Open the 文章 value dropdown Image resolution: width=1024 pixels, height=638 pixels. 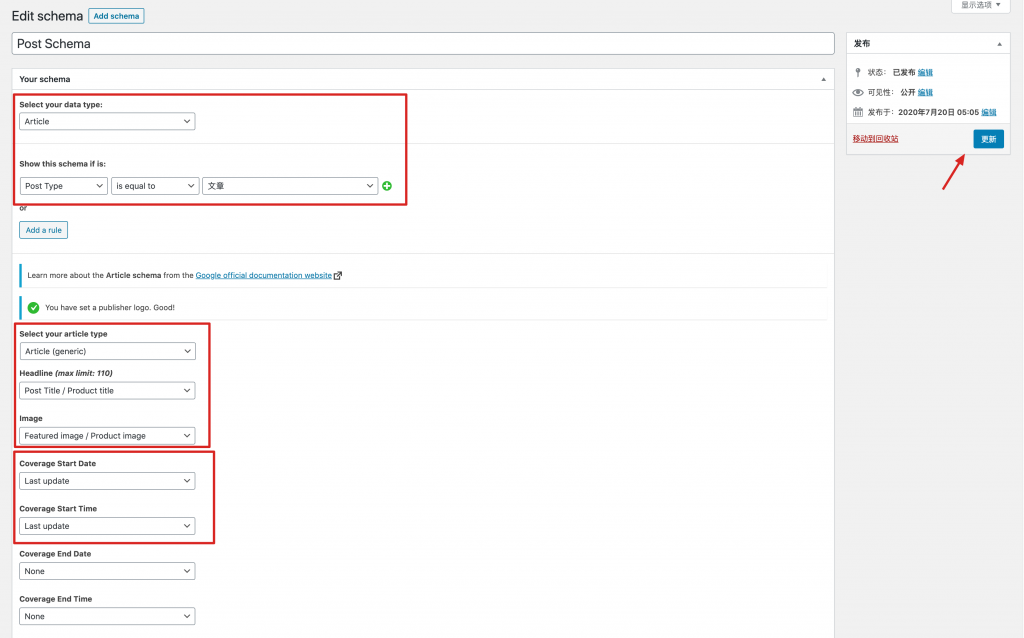pos(290,186)
